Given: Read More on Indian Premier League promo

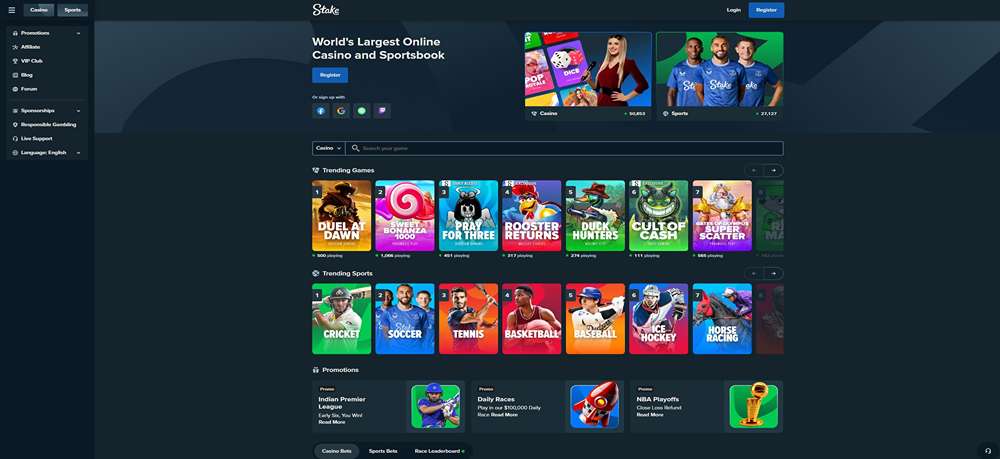Looking at the screenshot, I should pos(332,422).
